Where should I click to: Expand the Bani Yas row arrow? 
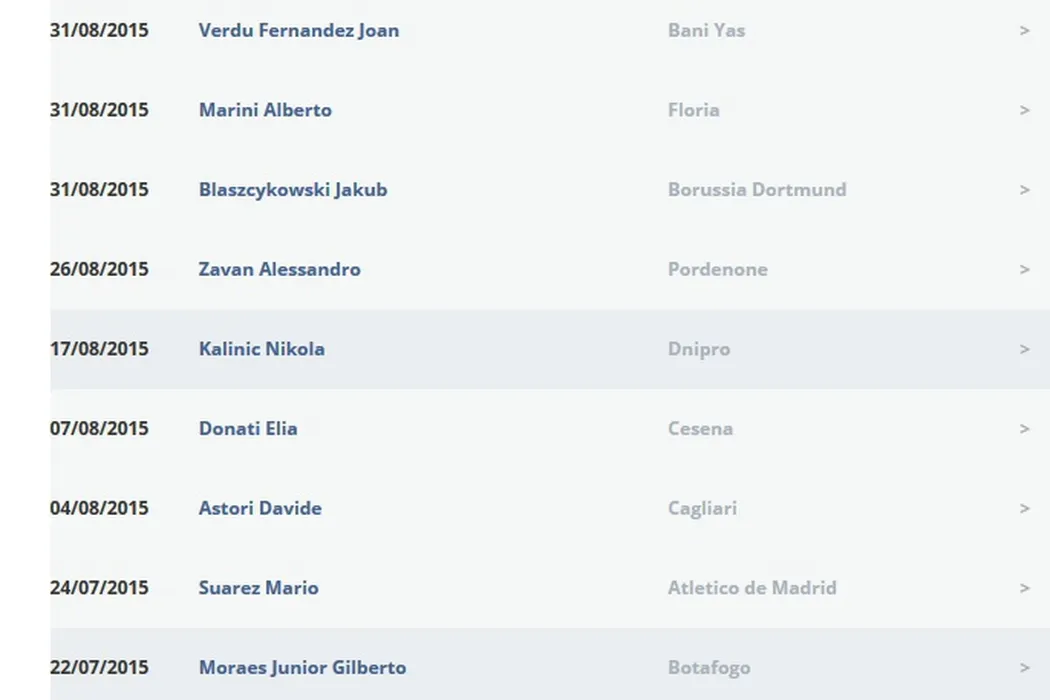(x=1024, y=30)
